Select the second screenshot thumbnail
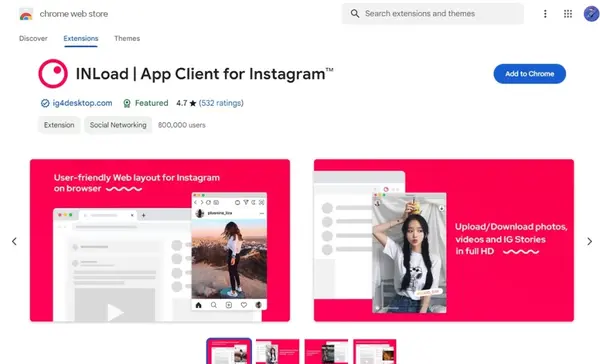 pos(277,351)
